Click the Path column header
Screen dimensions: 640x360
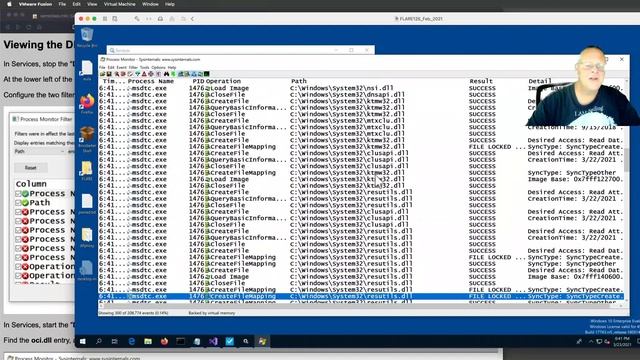(299, 81)
